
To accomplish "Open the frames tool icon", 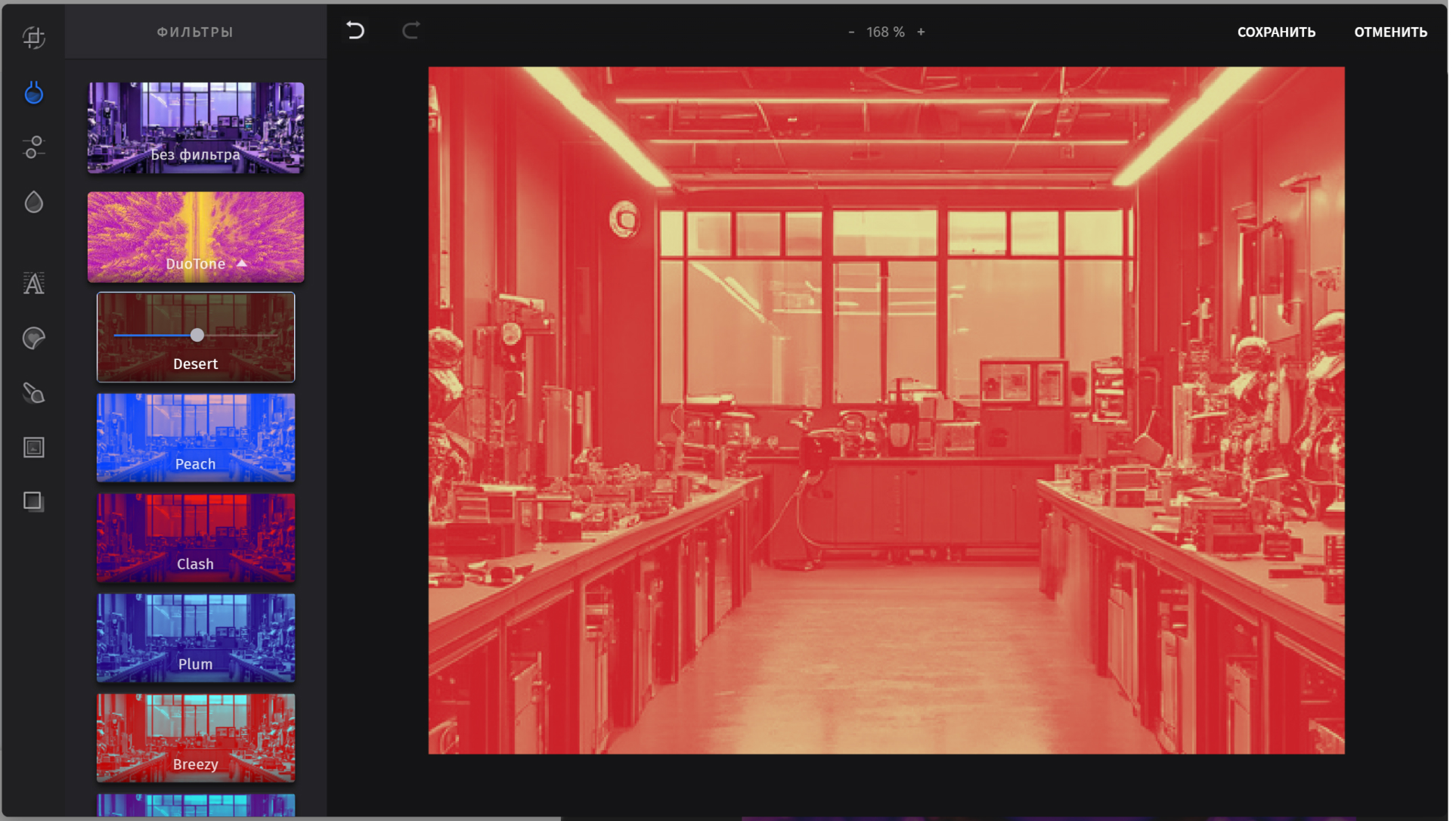I will tap(33, 448).
